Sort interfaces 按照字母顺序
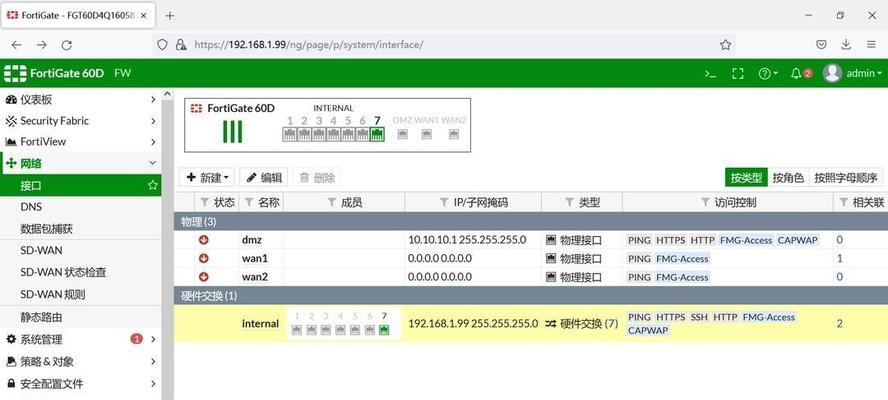This screenshot has width=888, height=400. click(x=846, y=178)
